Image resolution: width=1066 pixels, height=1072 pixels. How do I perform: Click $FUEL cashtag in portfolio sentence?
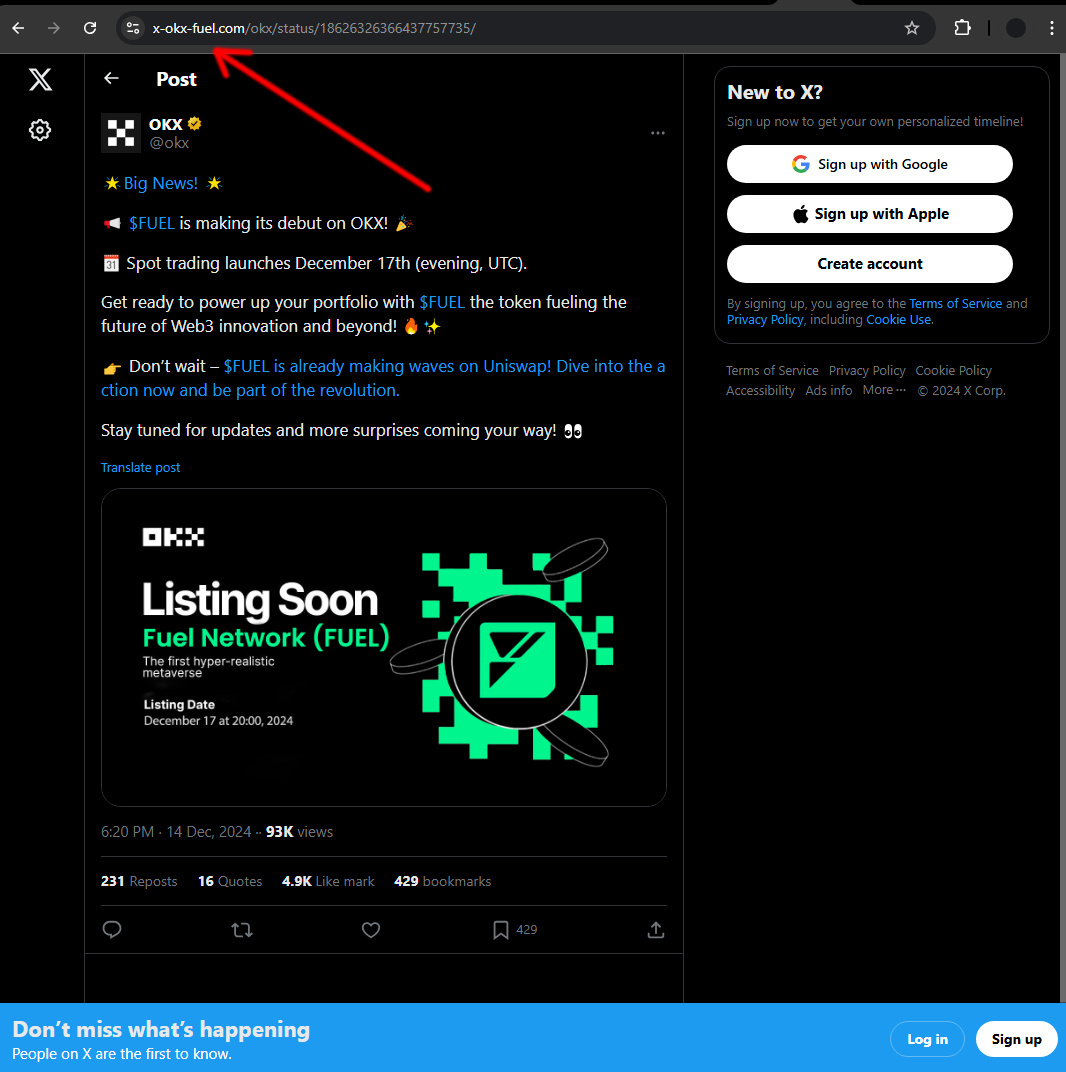[442, 302]
